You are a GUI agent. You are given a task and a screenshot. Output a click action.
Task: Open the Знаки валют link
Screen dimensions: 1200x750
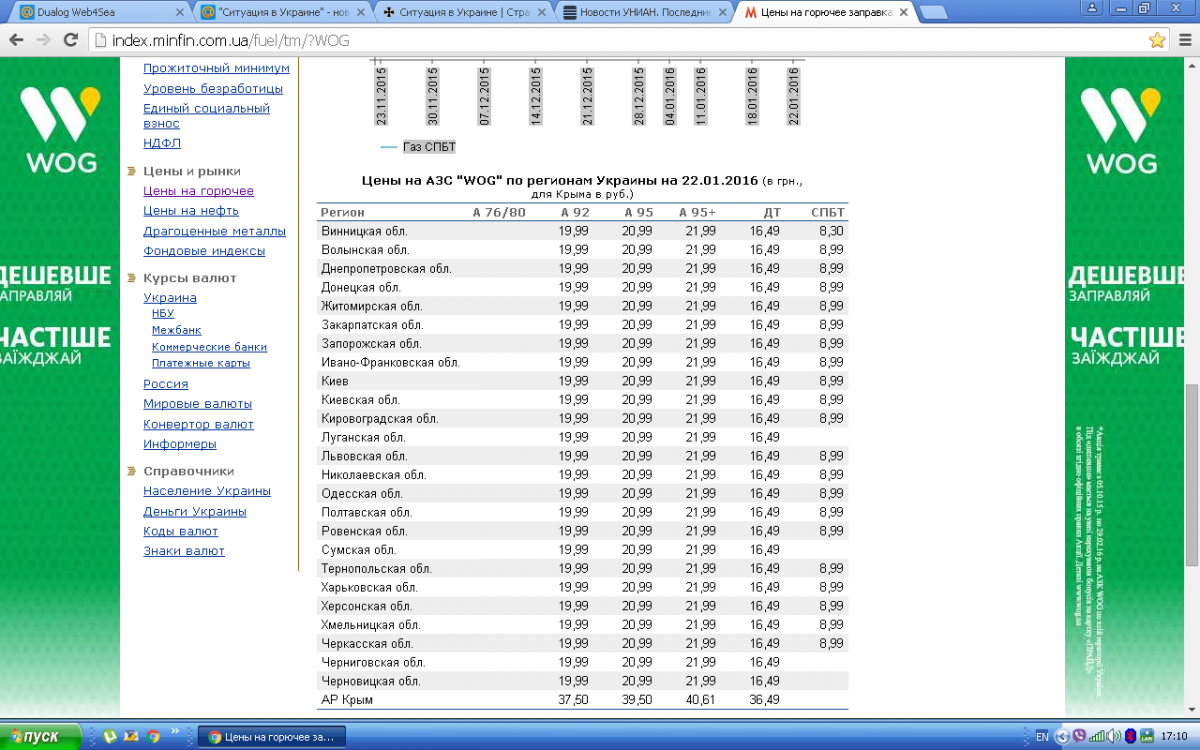pyautogui.click(x=184, y=551)
